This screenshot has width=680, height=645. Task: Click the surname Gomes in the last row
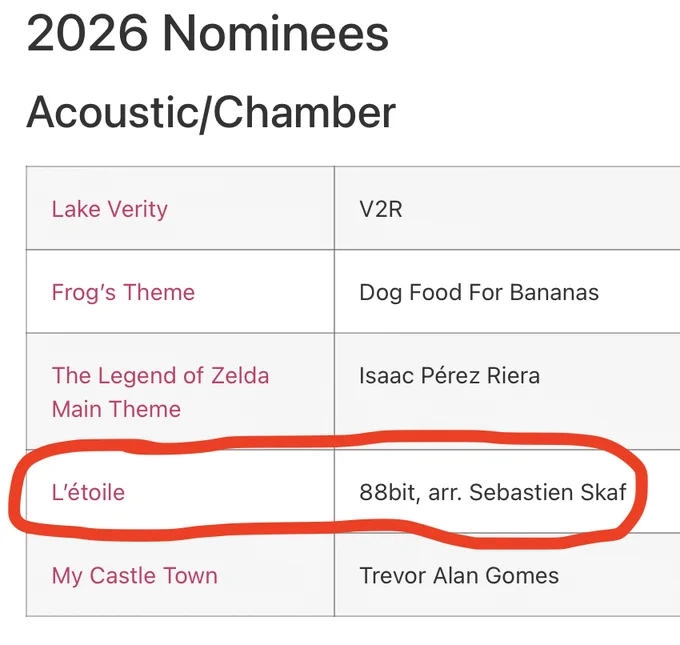[522, 576]
